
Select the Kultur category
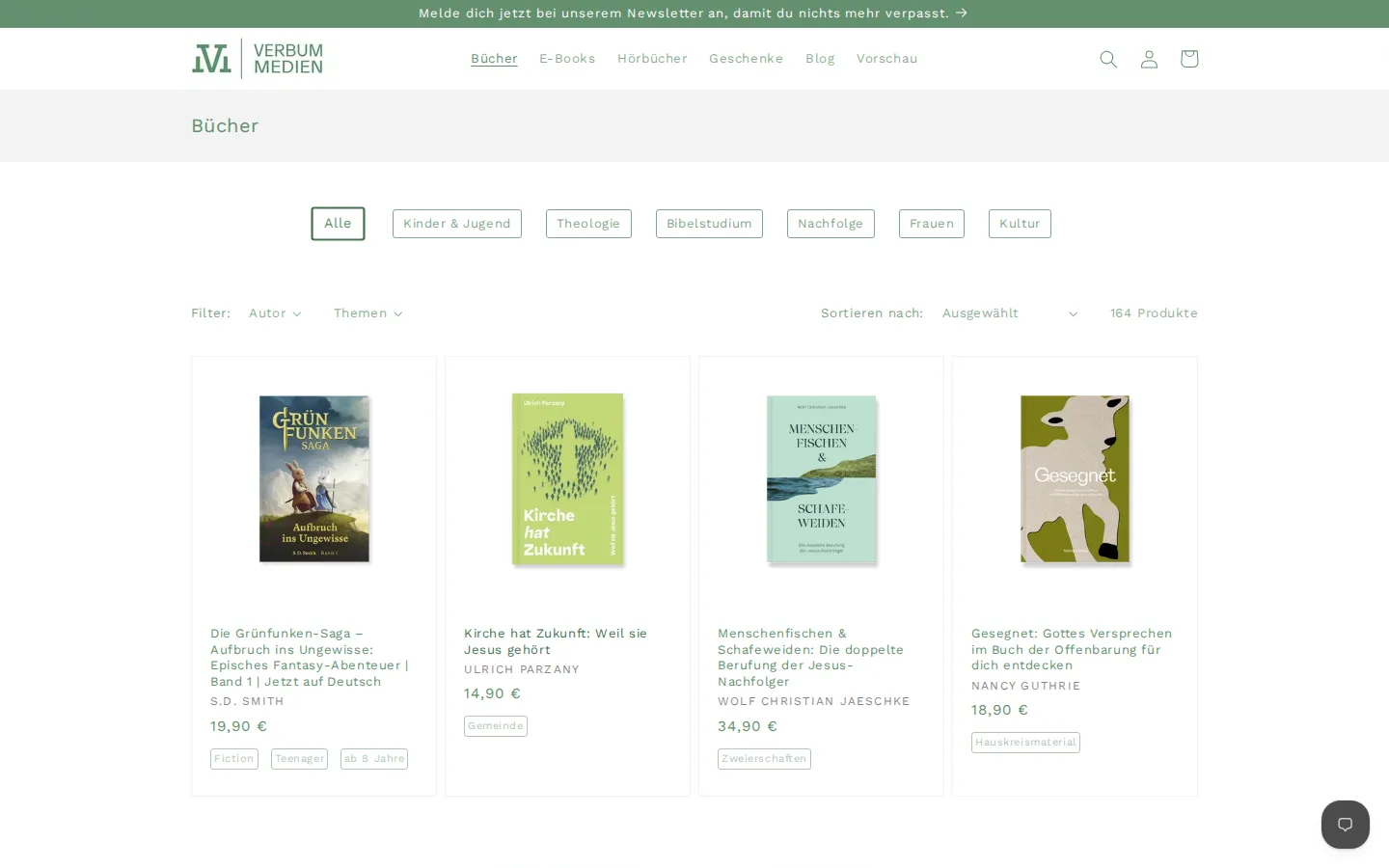1020,224
